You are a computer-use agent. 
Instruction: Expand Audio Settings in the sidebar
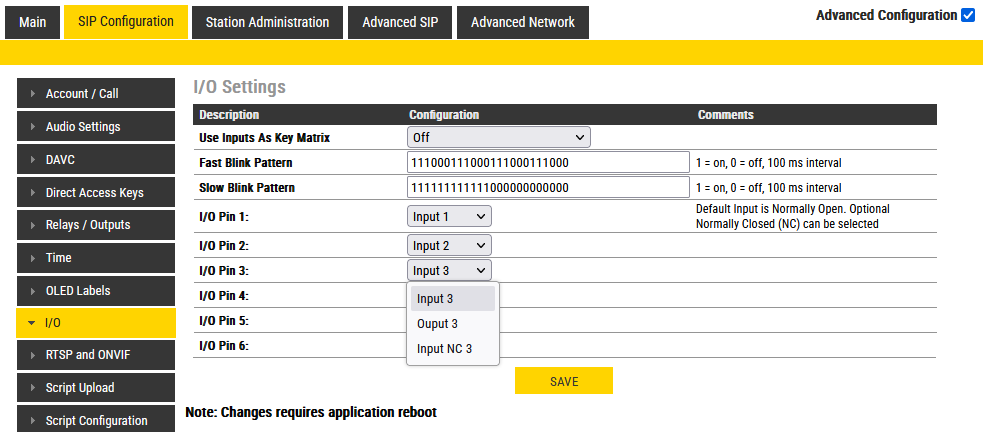click(x=96, y=127)
